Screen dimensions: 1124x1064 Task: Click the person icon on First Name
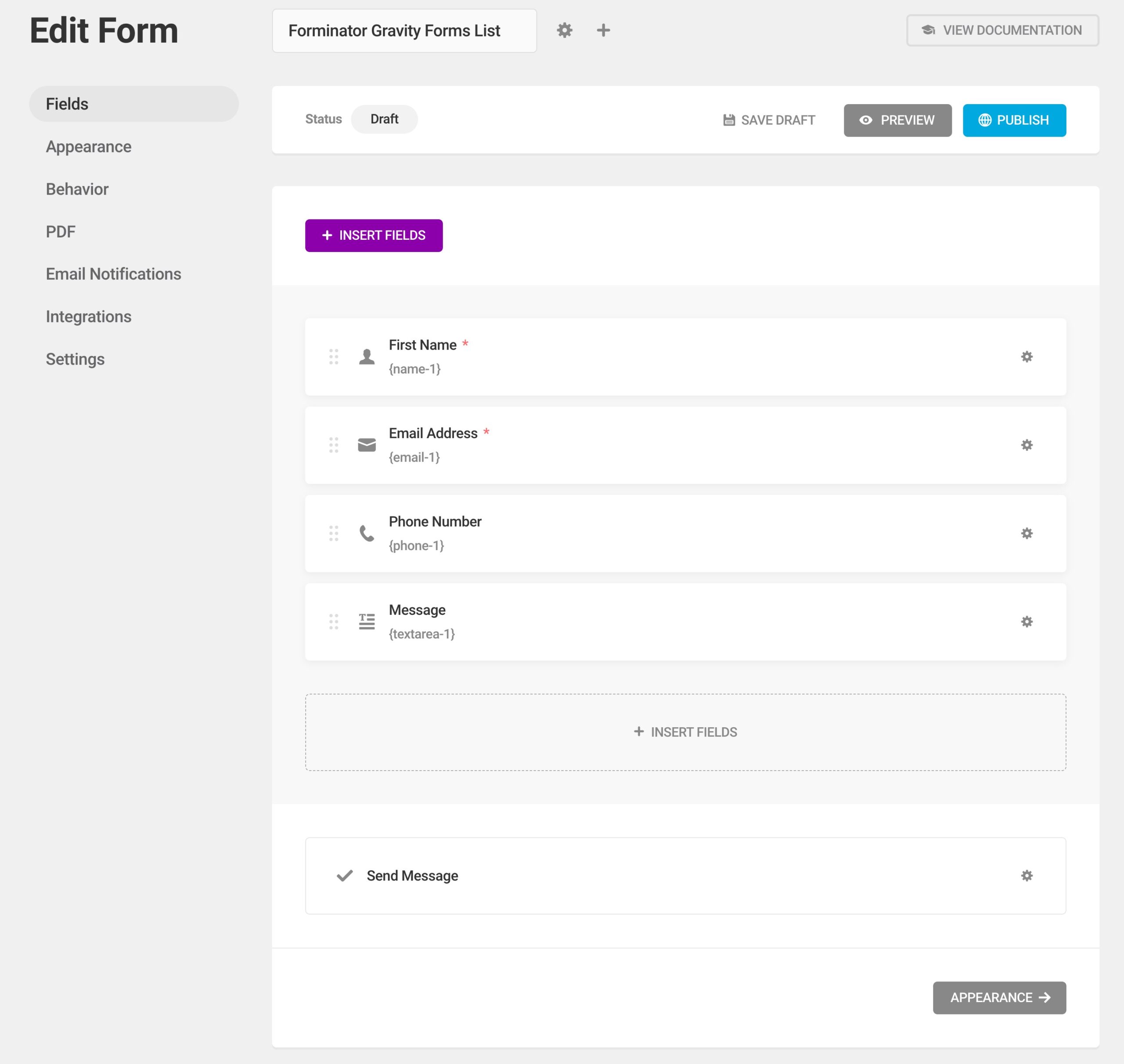tap(366, 357)
